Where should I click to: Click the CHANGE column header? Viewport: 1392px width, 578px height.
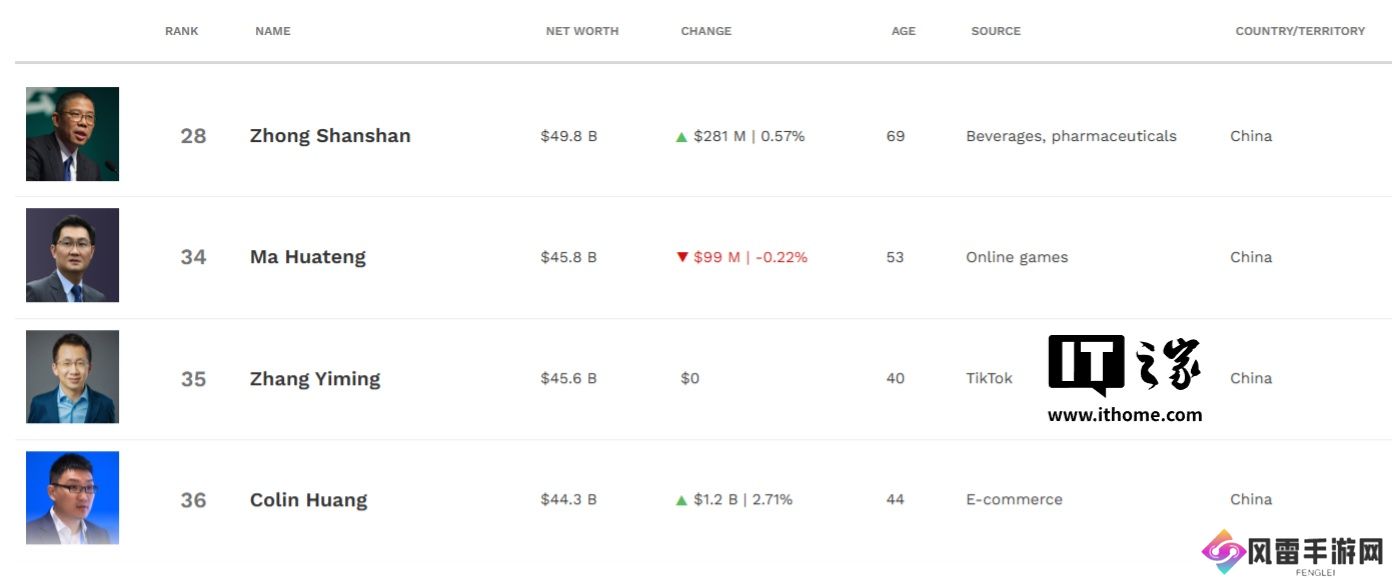pyautogui.click(x=706, y=31)
